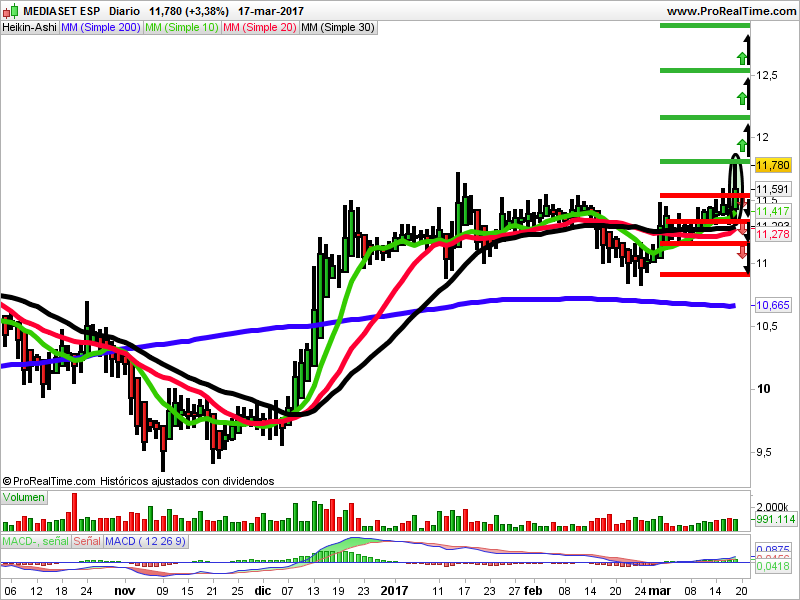Click the Diario timeframe label

coord(124,11)
